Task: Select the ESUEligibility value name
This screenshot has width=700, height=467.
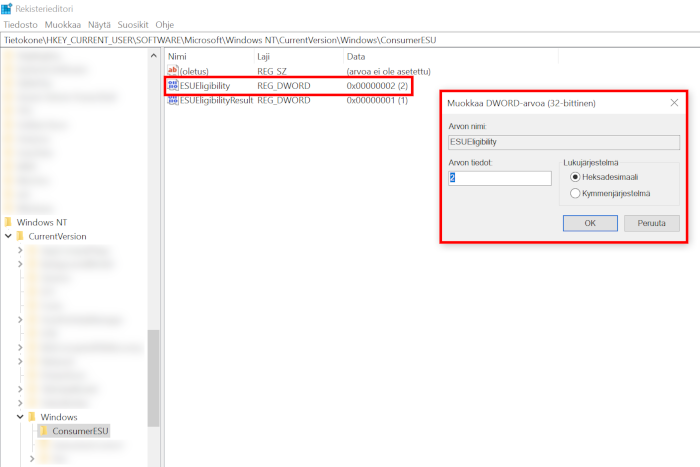Action: pos(205,86)
